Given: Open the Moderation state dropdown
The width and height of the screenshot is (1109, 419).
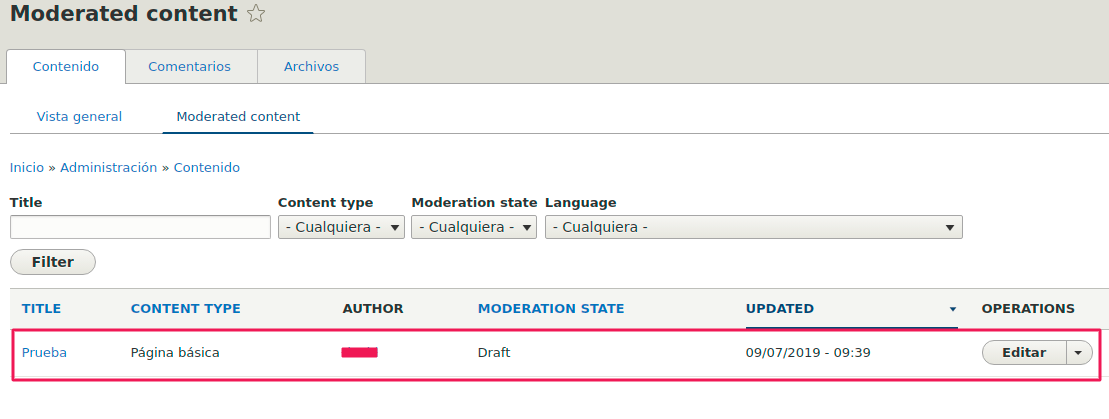Looking at the screenshot, I should pyautogui.click(x=474, y=227).
